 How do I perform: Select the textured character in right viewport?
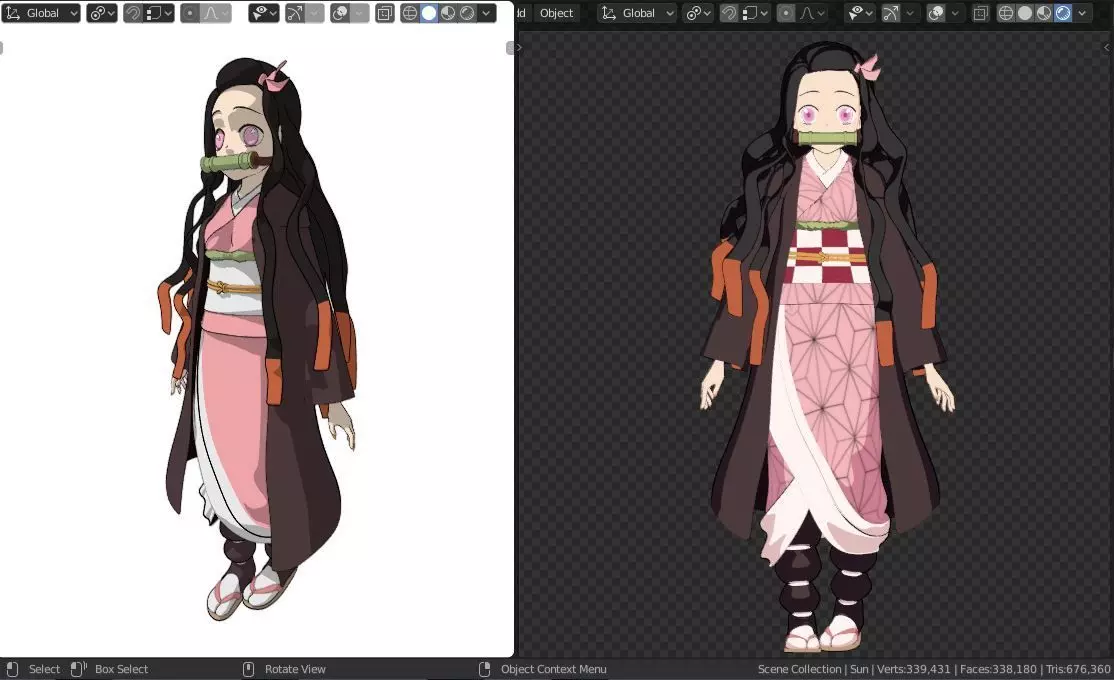(x=828, y=348)
